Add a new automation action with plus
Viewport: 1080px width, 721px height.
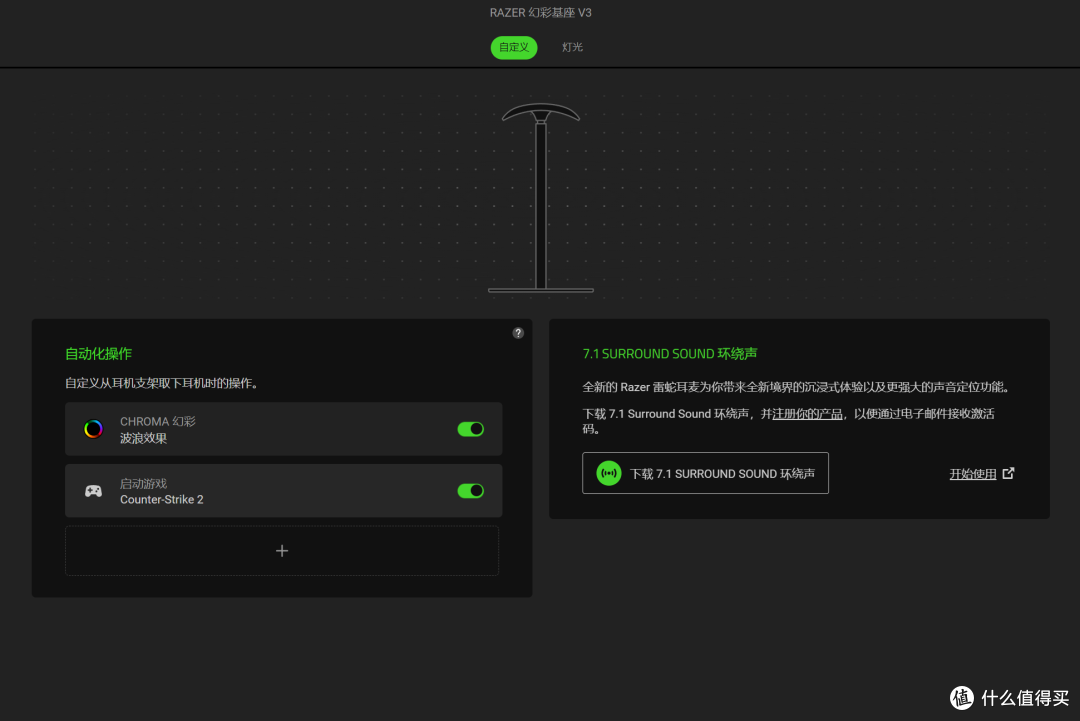tap(282, 551)
